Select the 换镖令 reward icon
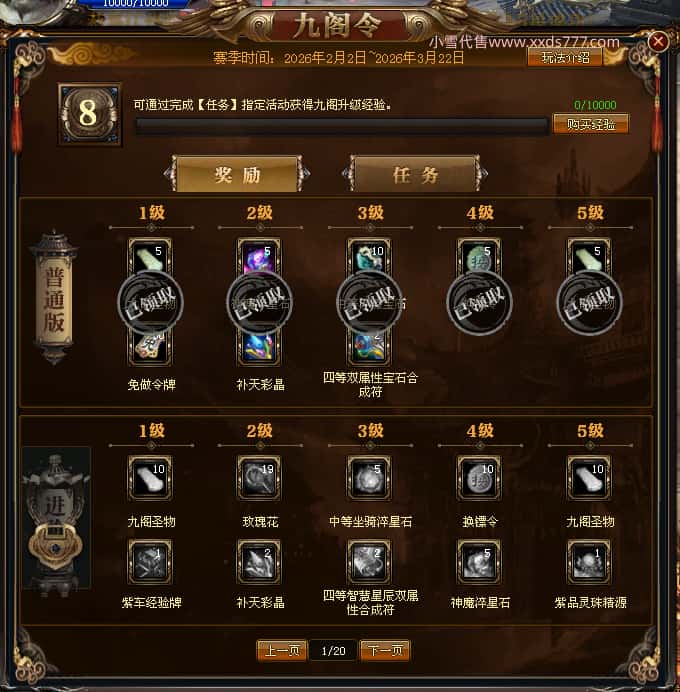680x692 pixels. coord(479,478)
